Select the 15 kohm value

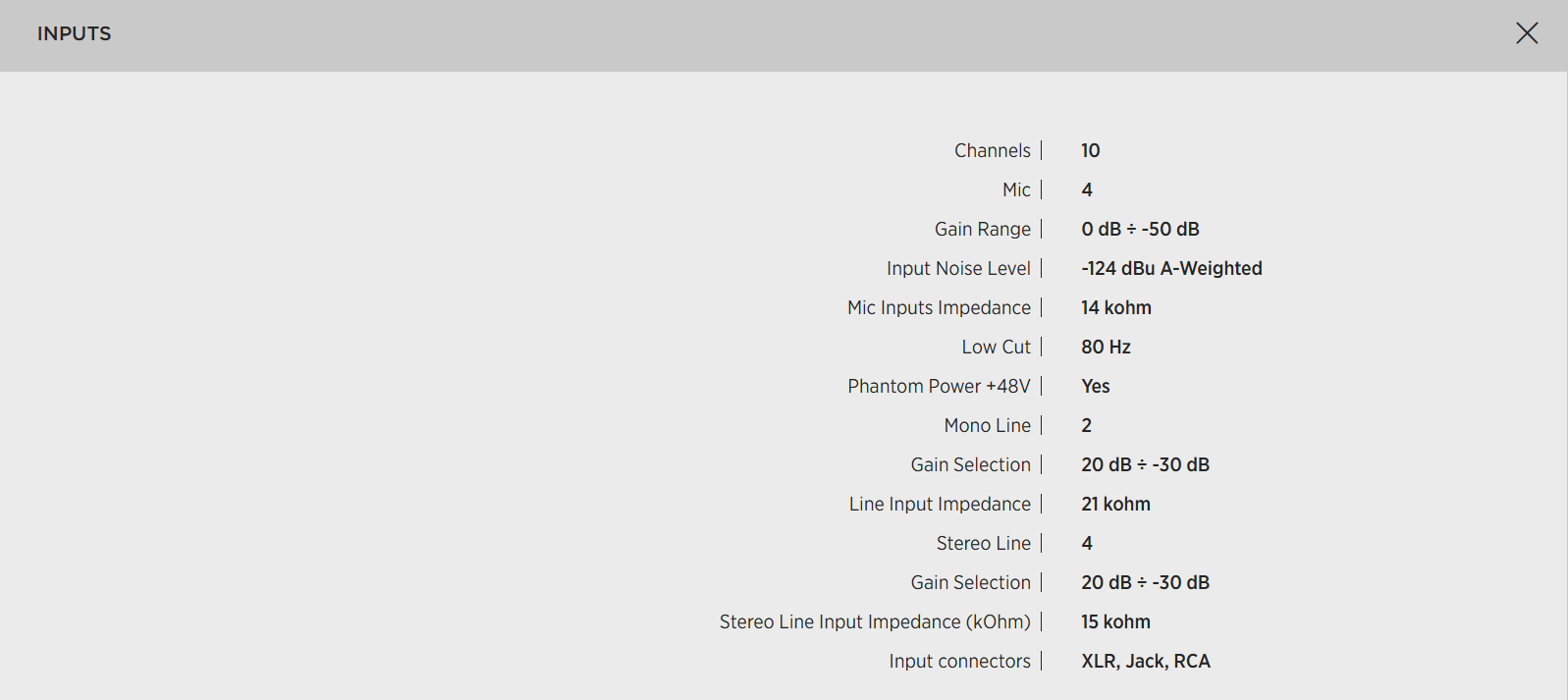click(1115, 621)
